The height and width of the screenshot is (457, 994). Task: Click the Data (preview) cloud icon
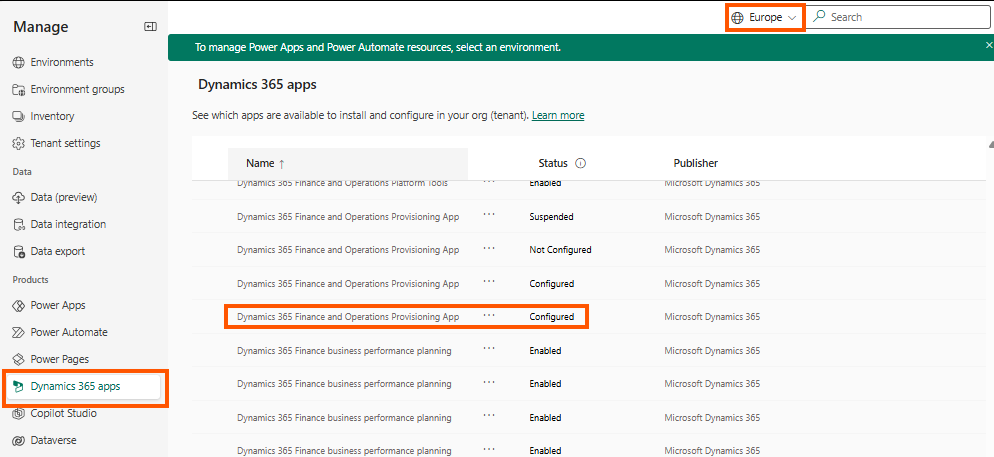click(18, 197)
